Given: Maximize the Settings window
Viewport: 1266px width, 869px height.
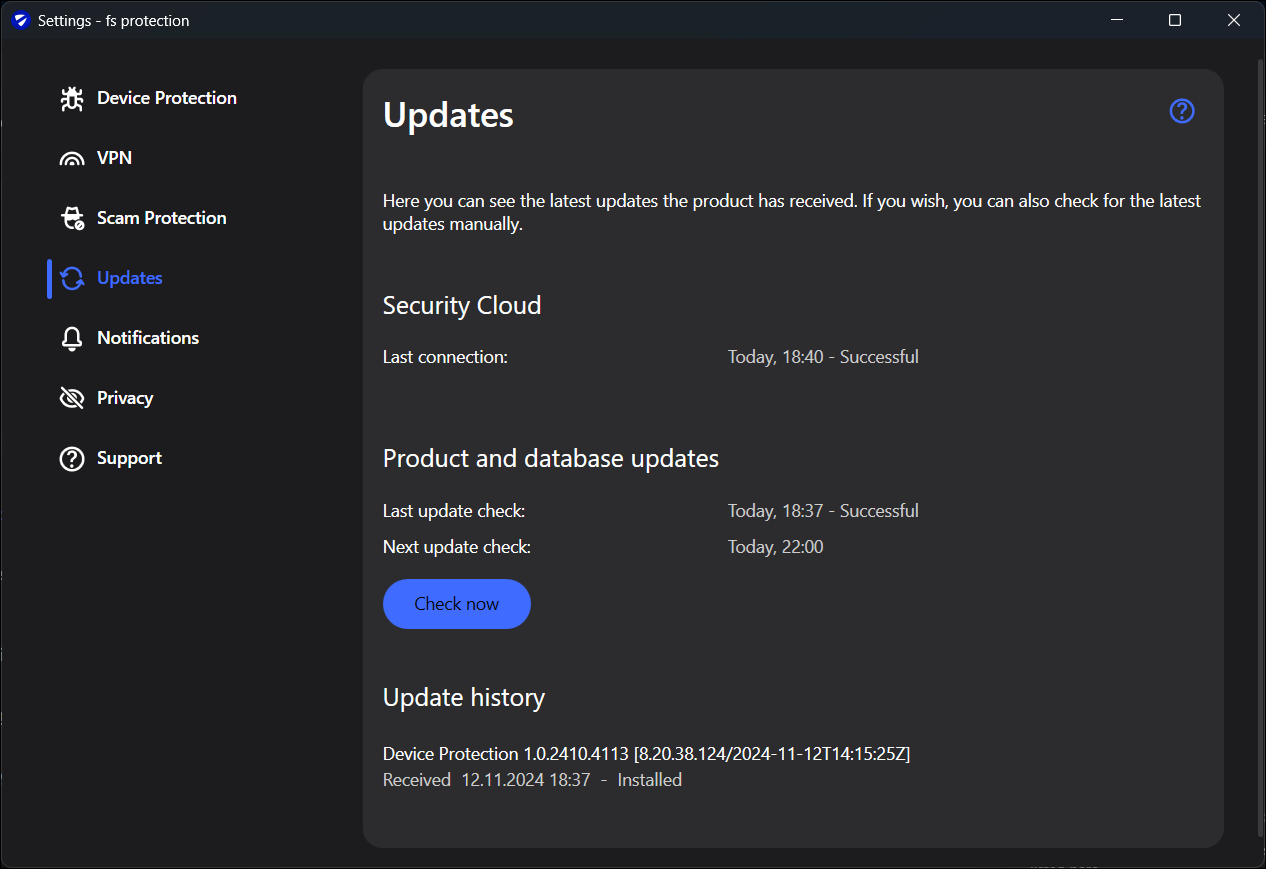Looking at the screenshot, I should 1175,20.
